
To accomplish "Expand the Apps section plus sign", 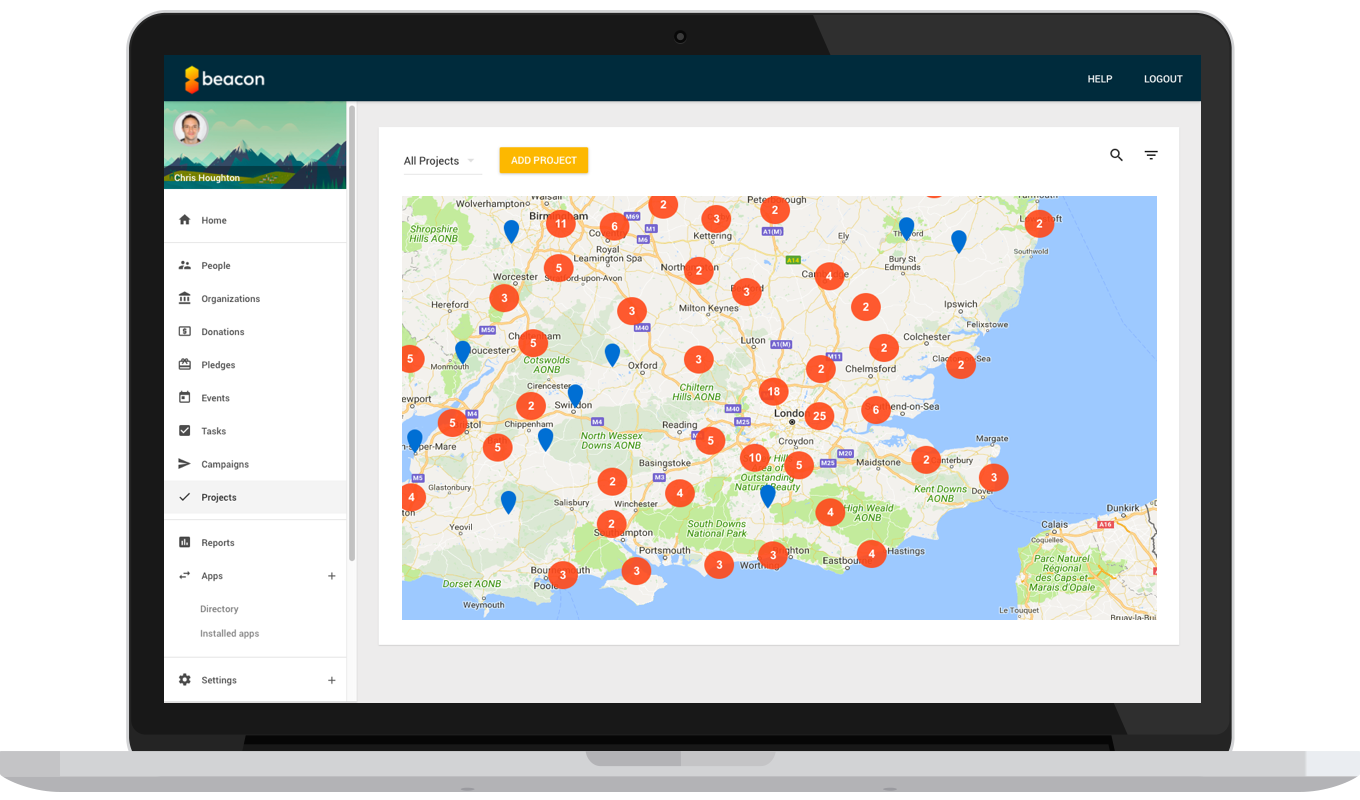I will pyautogui.click(x=332, y=576).
